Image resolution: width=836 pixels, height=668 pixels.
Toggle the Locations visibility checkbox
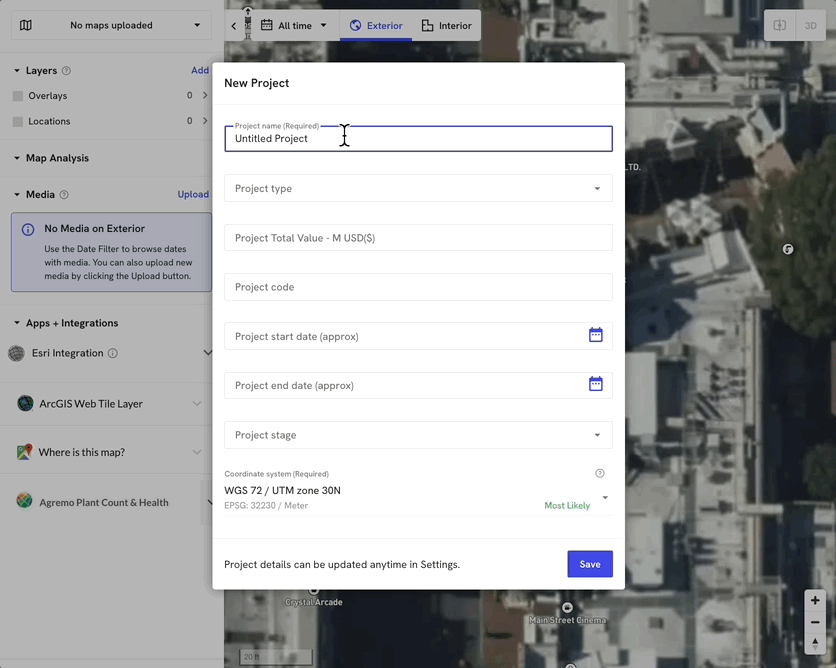(17, 121)
